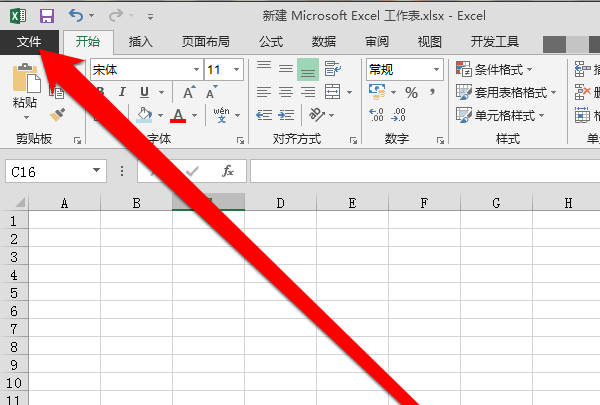Open the 开发工具 ribbon tab
The height and width of the screenshot is (405, 600).
(494, 42)
